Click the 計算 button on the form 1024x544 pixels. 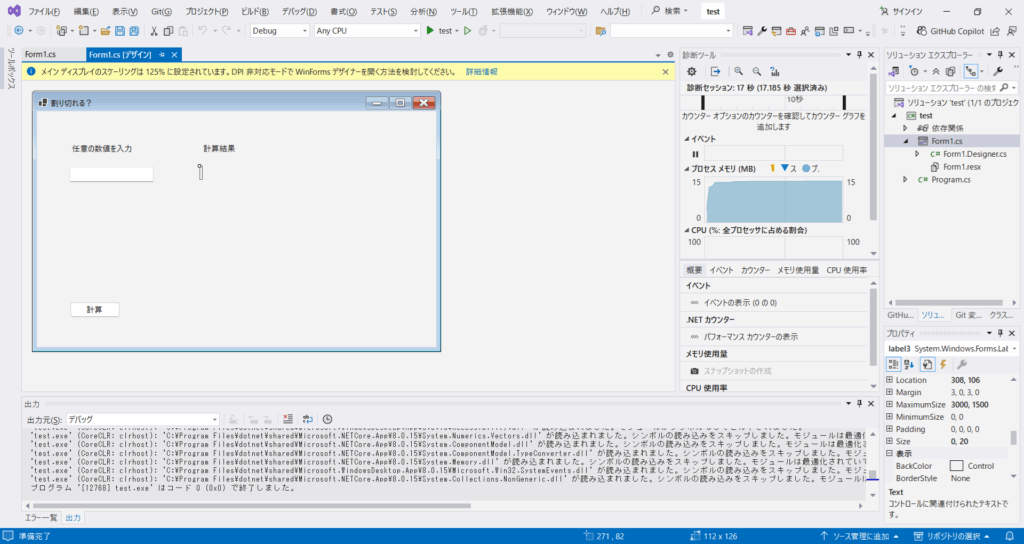[x=95, y=309]
